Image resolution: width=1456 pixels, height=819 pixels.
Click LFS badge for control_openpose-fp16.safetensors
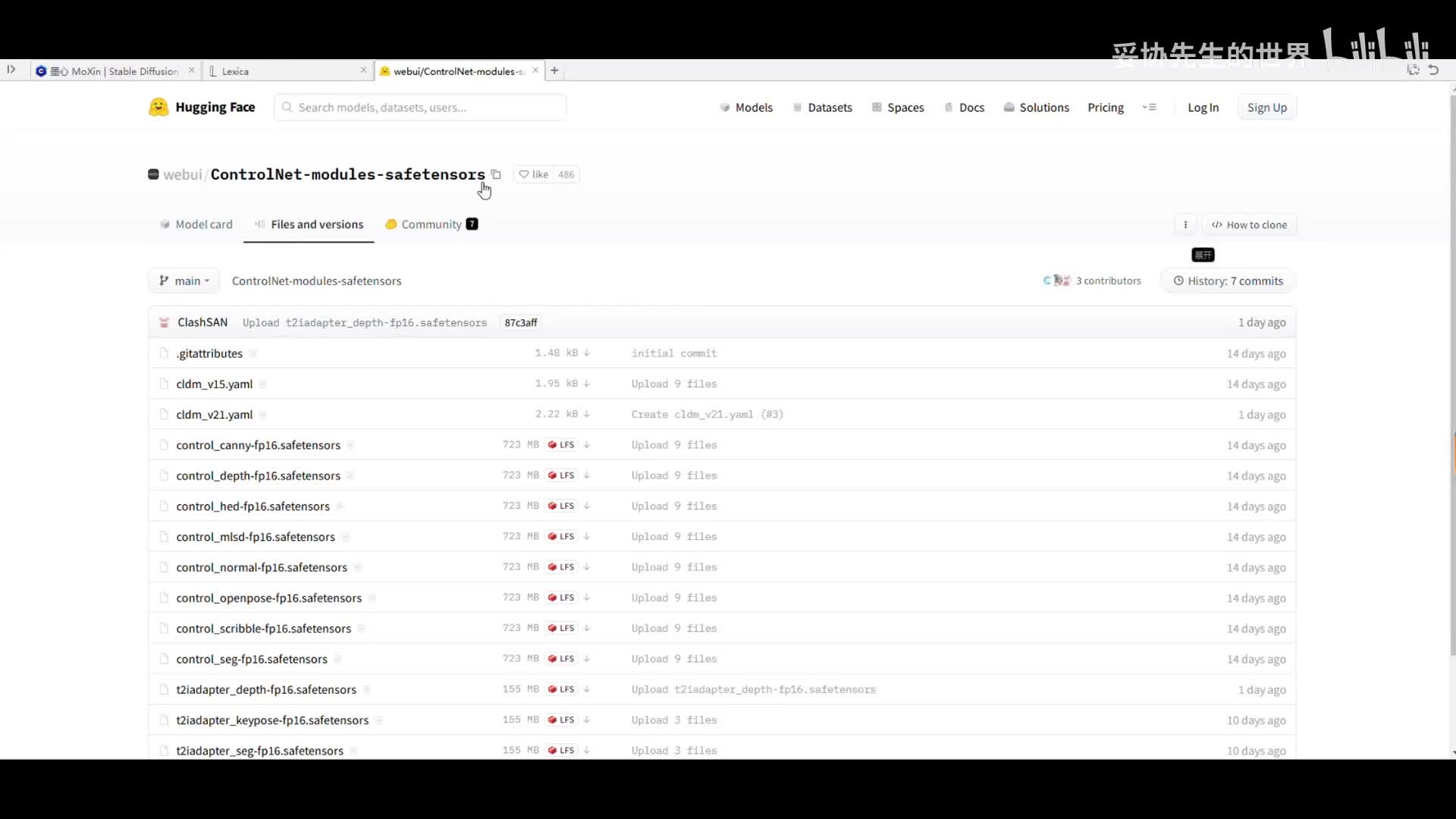561,598
